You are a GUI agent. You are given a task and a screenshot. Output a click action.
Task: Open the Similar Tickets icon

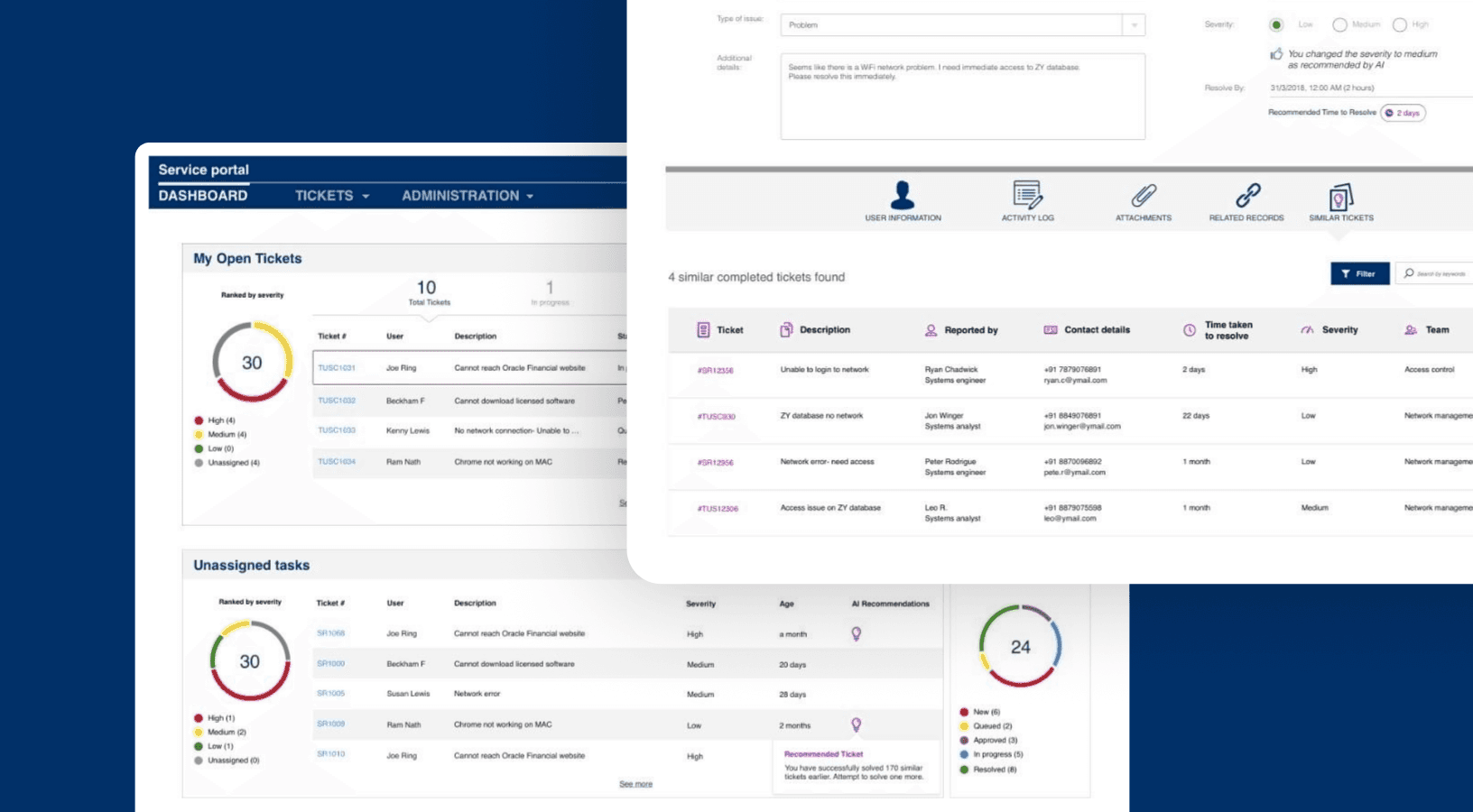click(1340, 197)
